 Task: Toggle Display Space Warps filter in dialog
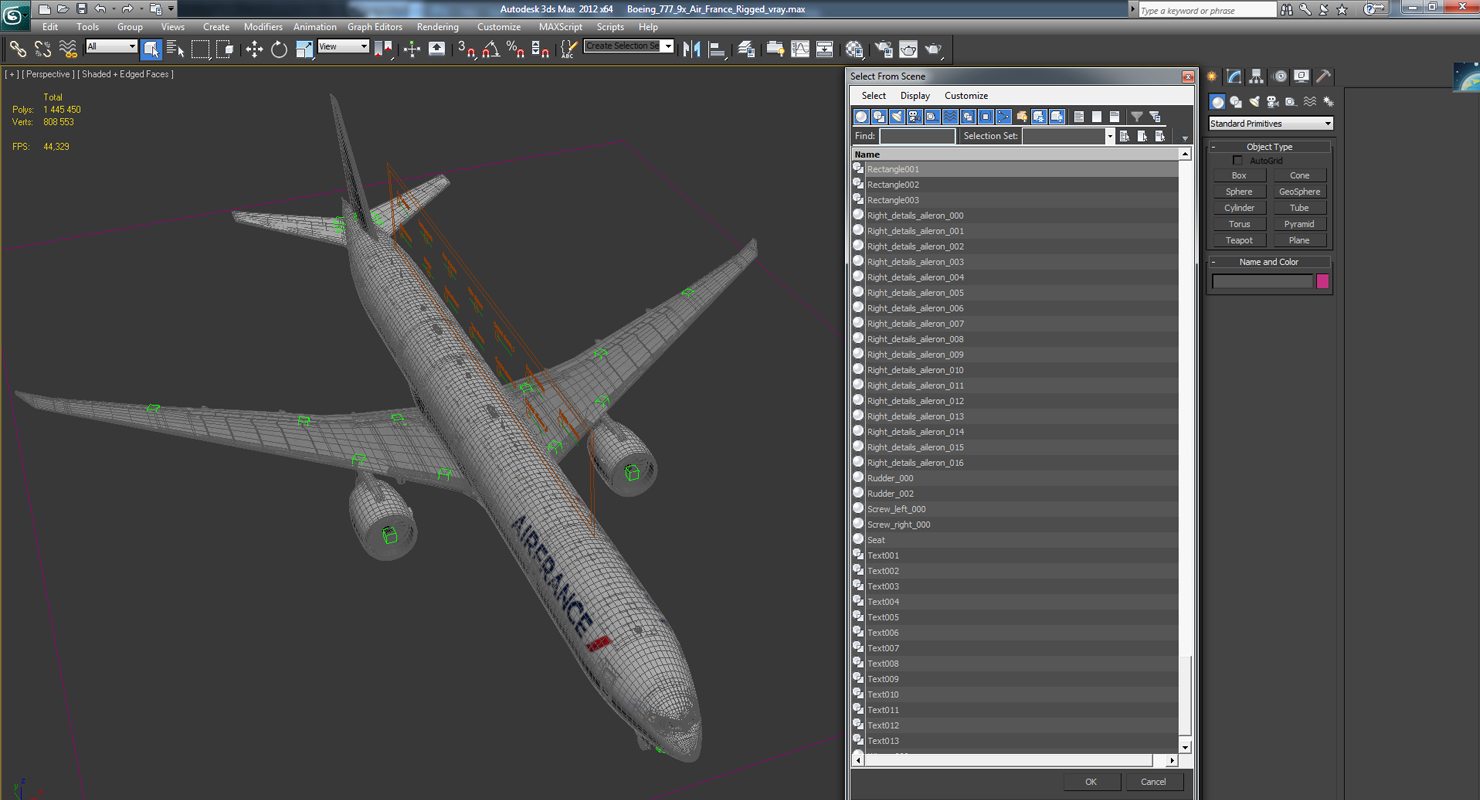(x=950, y=117)
